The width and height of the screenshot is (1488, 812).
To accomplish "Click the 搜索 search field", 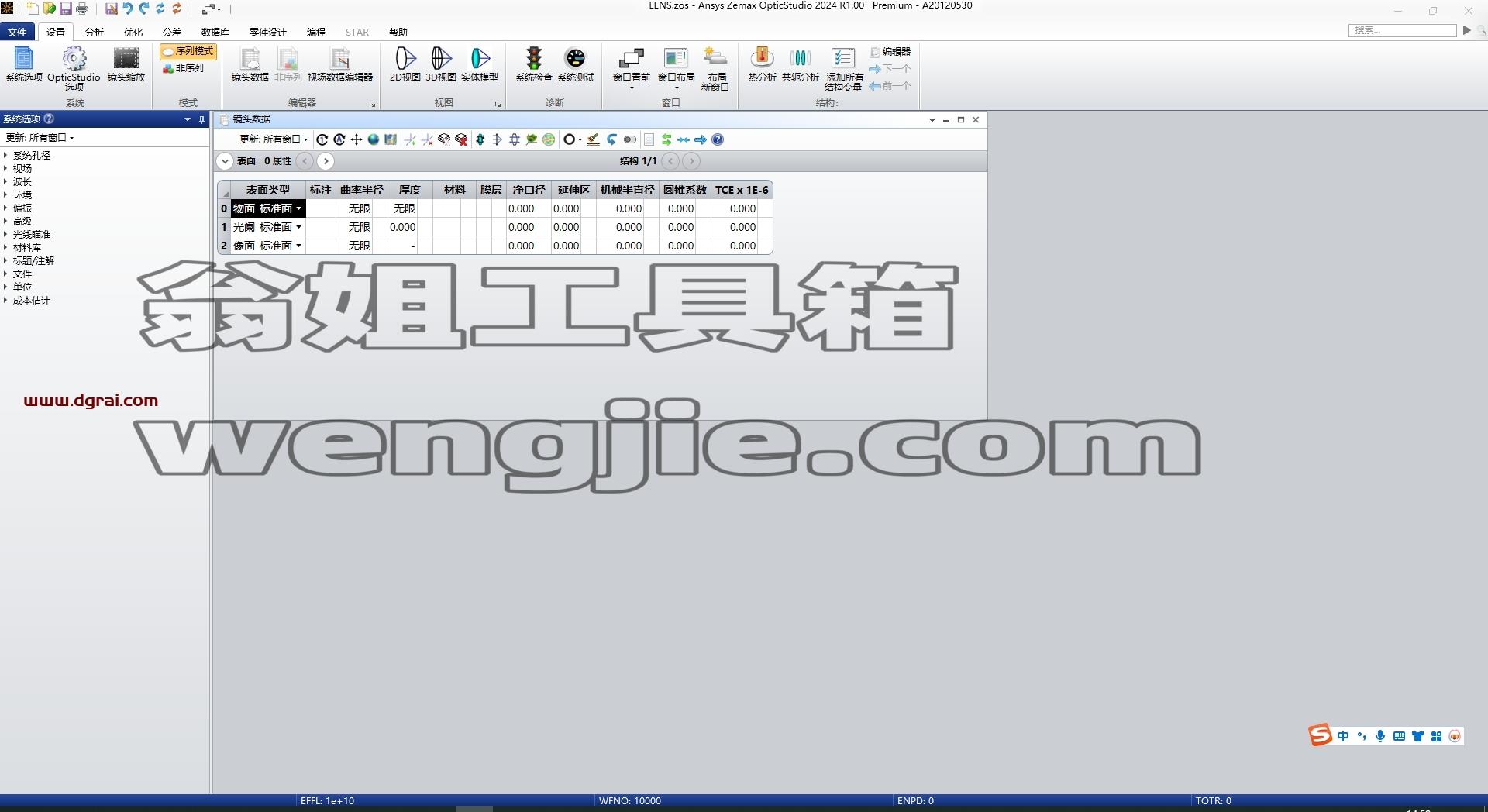I will [x=1403, y=30].
